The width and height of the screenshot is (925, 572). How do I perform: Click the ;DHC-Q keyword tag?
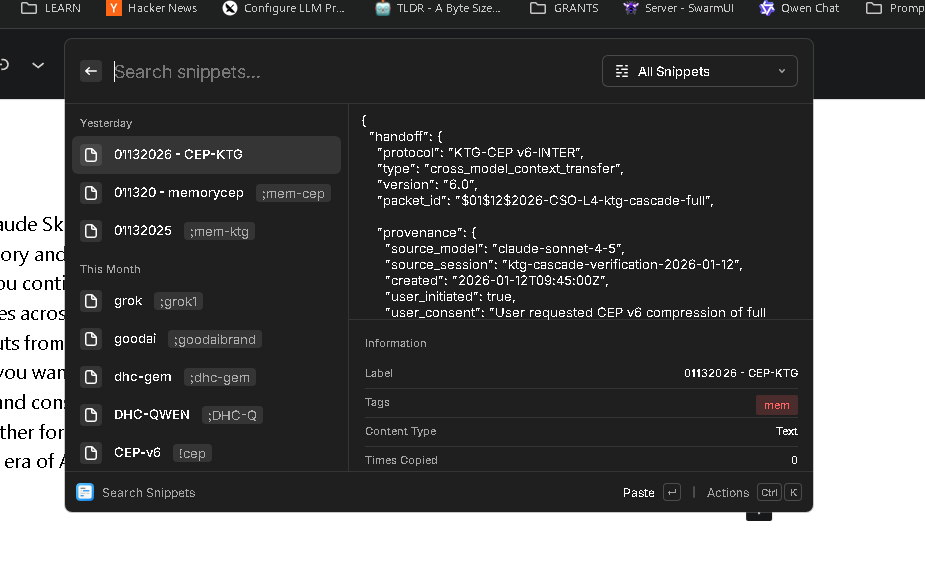(232, 415)
